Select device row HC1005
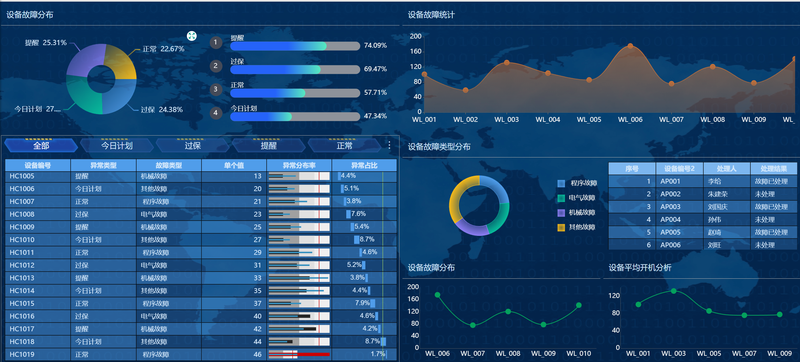This screenshot has width=800, height=362. pos(201,176)
